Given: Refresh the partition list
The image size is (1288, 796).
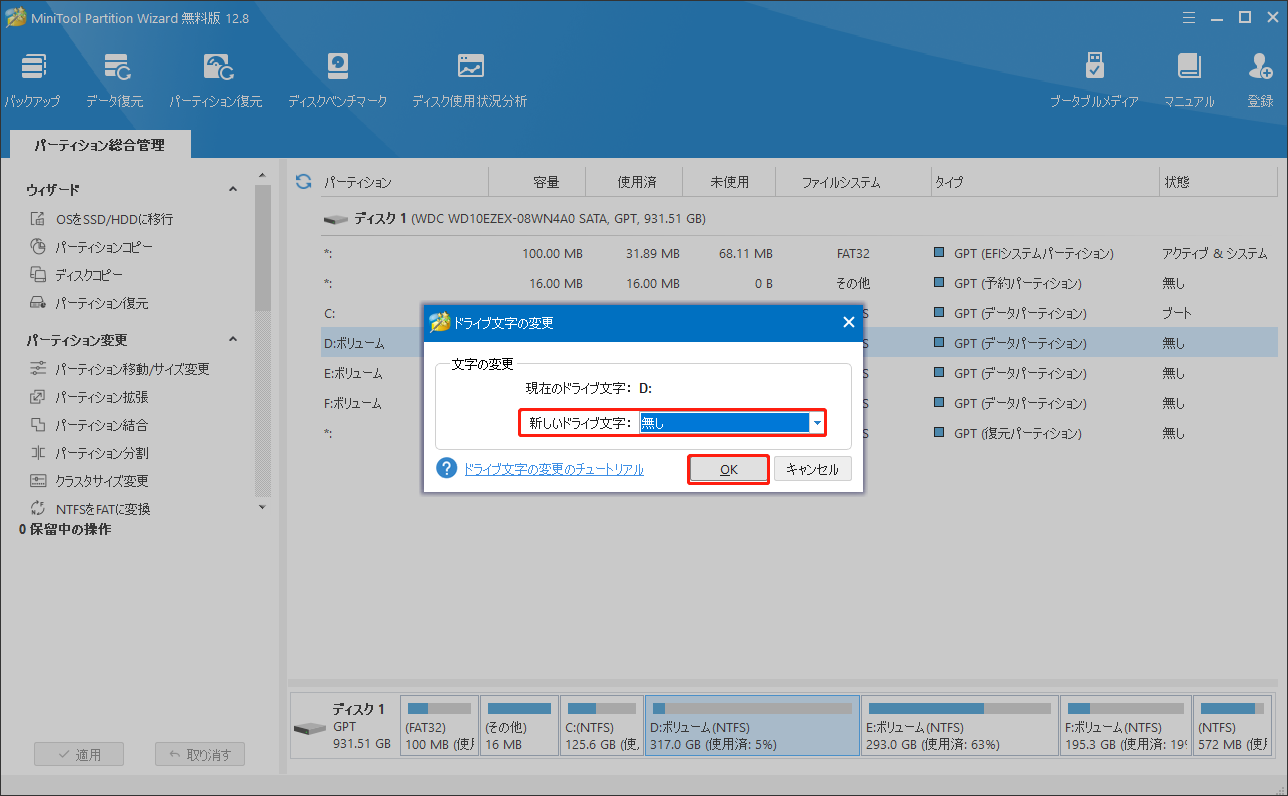Looking at the screenshot, I should pyautogui.click(x=304, y=182).
